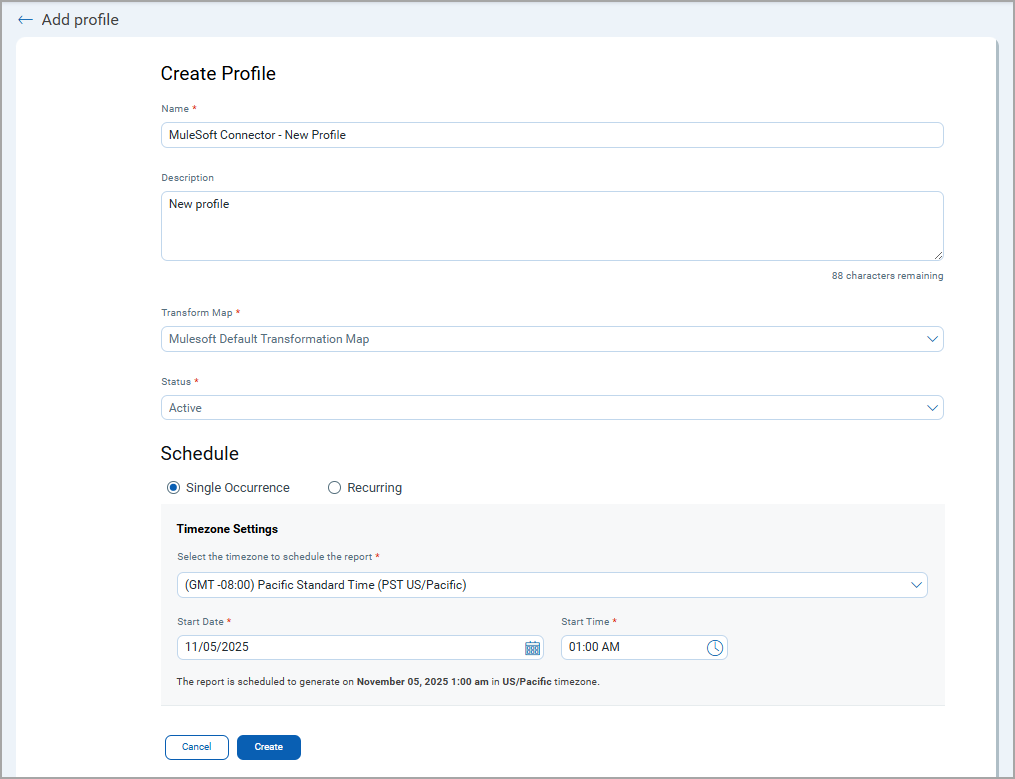This screenshot has height=779, width=1015.
Task: Open the Transform Map dropdown
Action: coord(550,339)
